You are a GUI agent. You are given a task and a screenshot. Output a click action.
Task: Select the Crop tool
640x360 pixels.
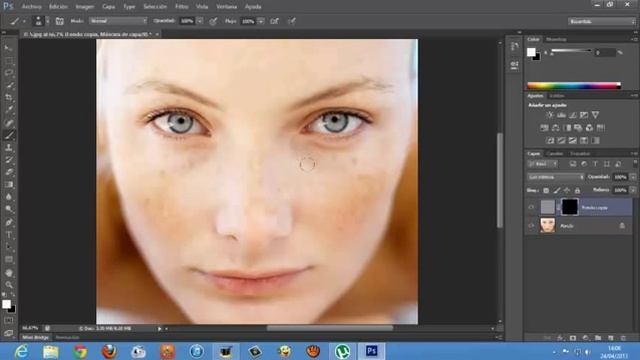pyautogui.click(x=9, y=97)
